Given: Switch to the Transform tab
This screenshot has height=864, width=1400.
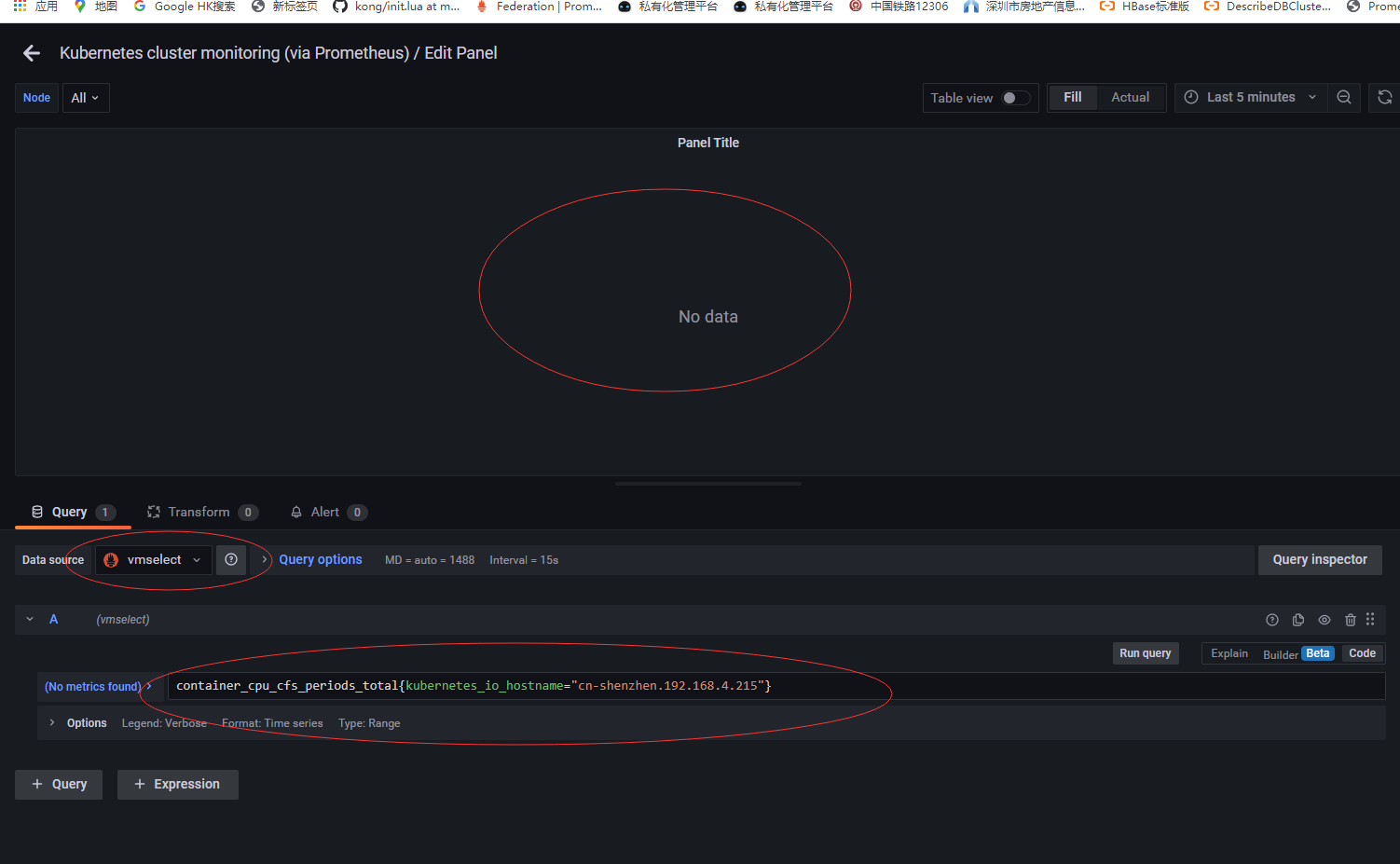Looking at the screenshot, I should [199, 512].
